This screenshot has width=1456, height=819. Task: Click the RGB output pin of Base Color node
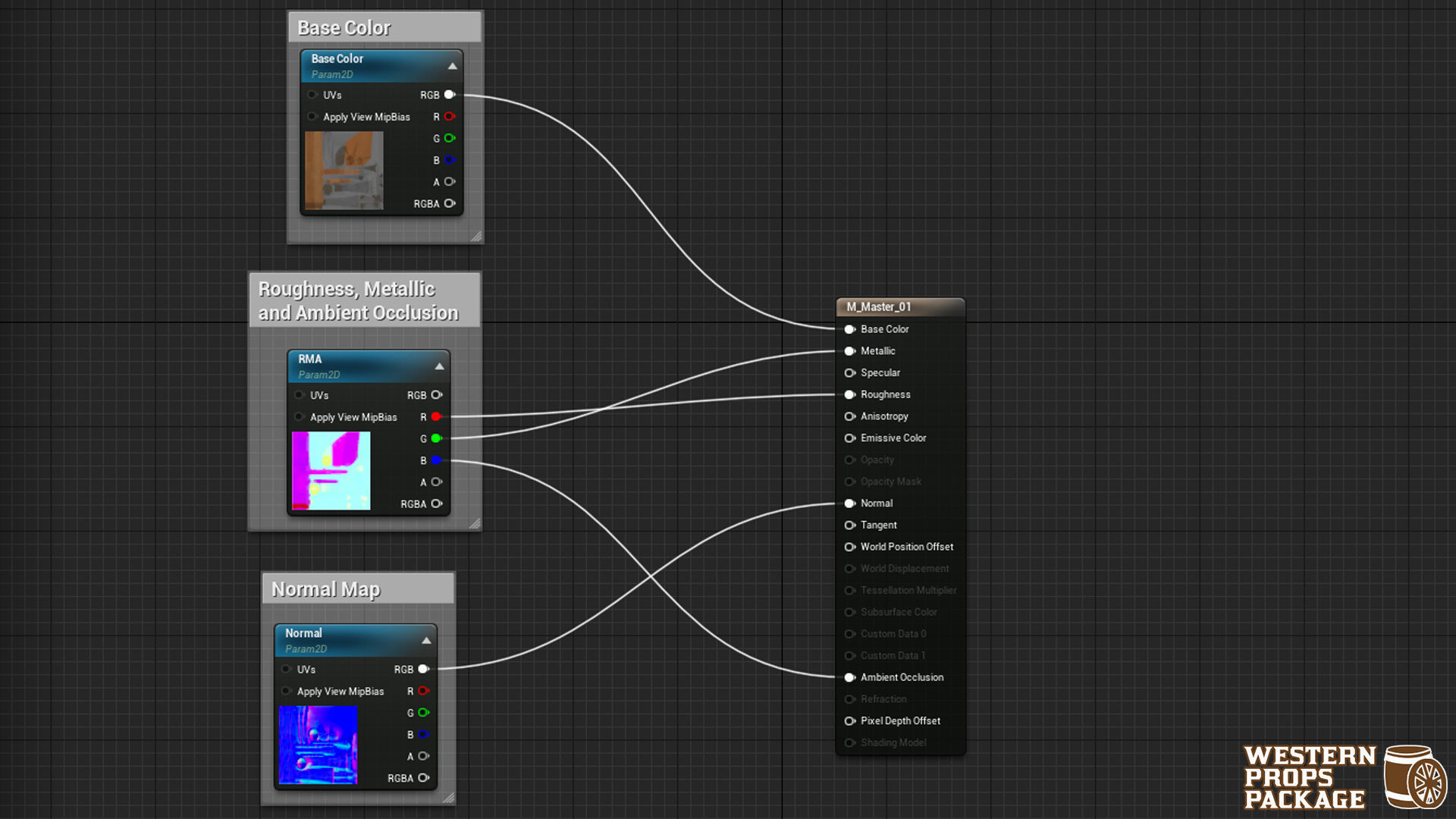pyautogui.click(x=450, y=95)
